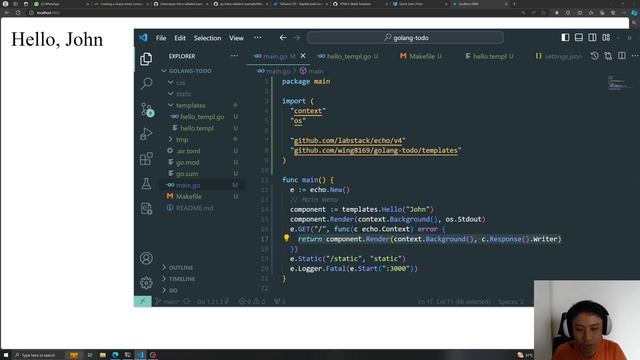Switch to the hello_templ.go tab
Viewport: 640px width, 360px height.
pyautogui.click(x=348, y=56)
